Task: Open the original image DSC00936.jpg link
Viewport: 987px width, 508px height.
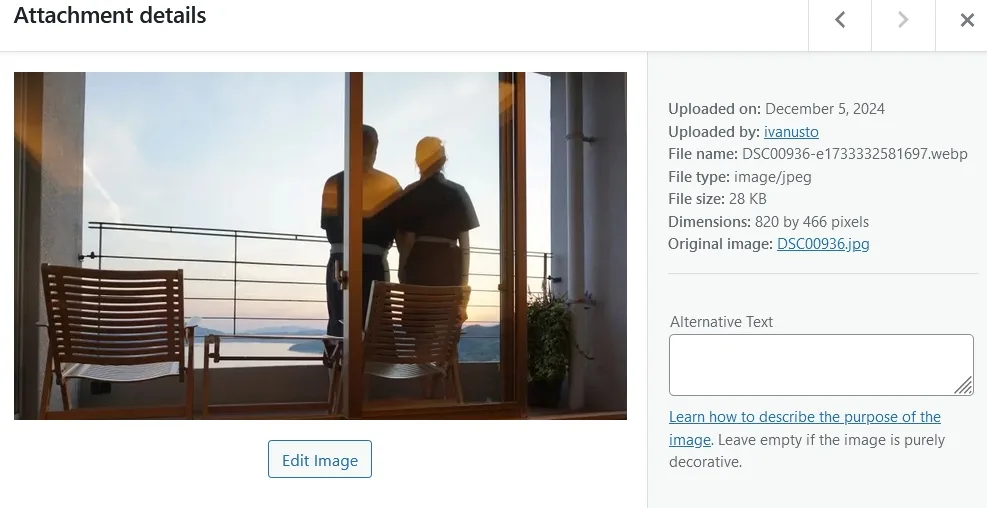Action: pos(823,244)
